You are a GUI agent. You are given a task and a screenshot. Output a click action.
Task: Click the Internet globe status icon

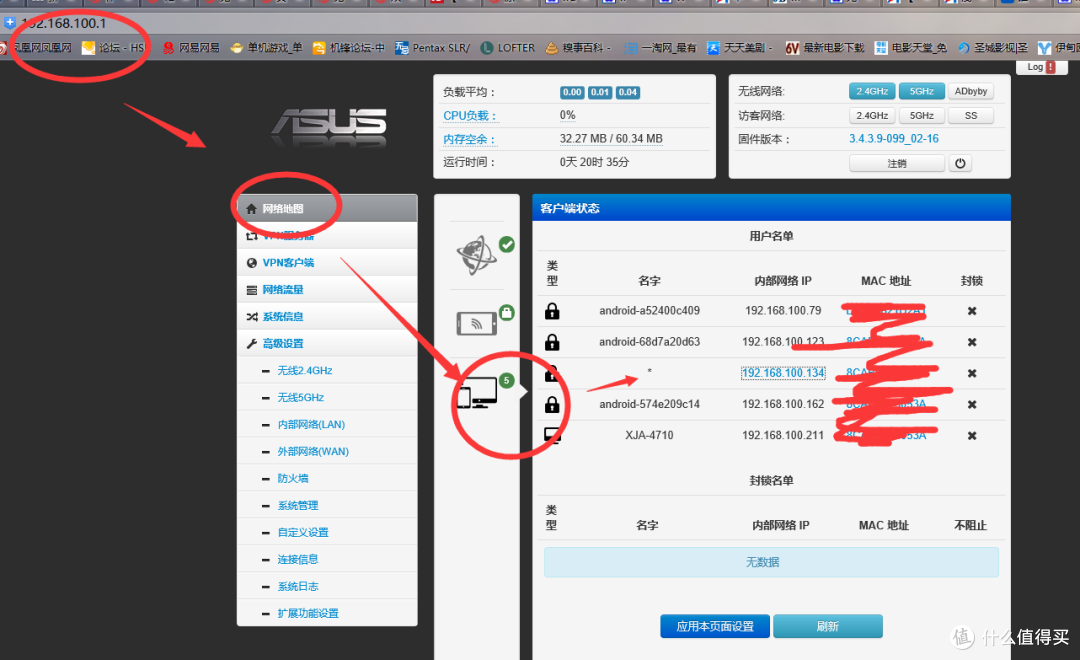[x=476, y=255]
